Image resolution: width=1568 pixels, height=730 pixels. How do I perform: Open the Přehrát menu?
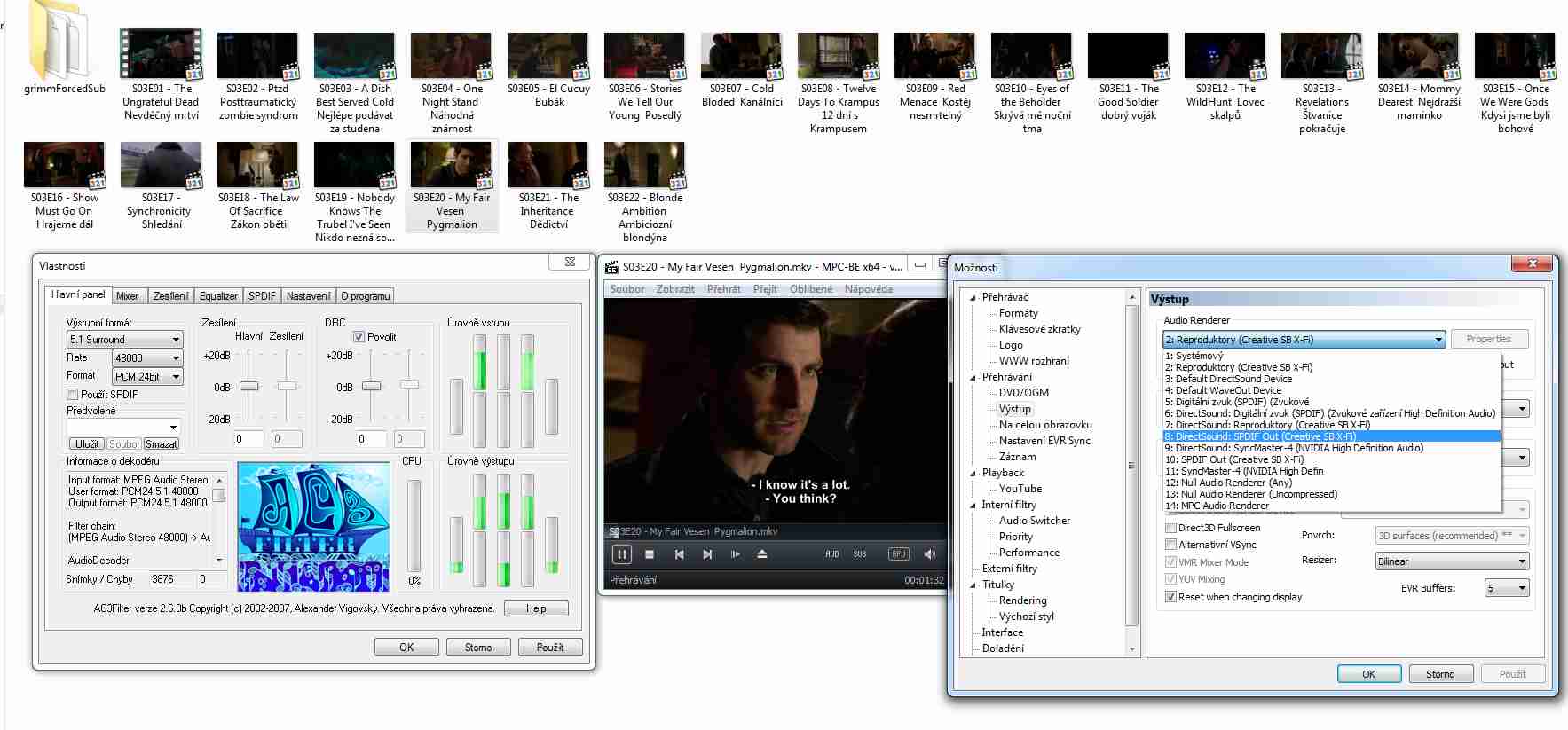tap(723, 289)
